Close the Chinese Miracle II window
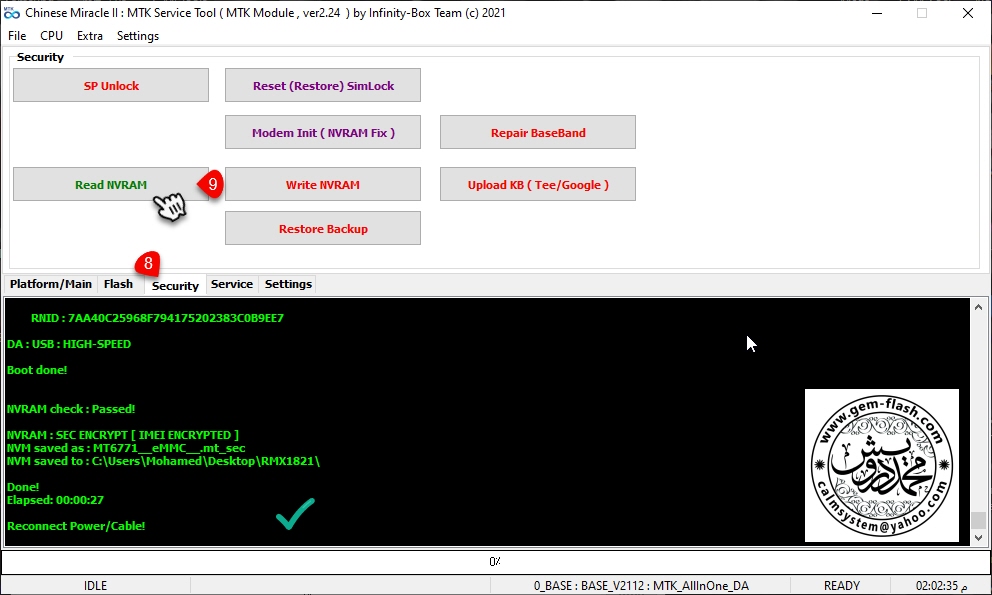The width and height of the screenshot is (992, 595). (967, 13)
